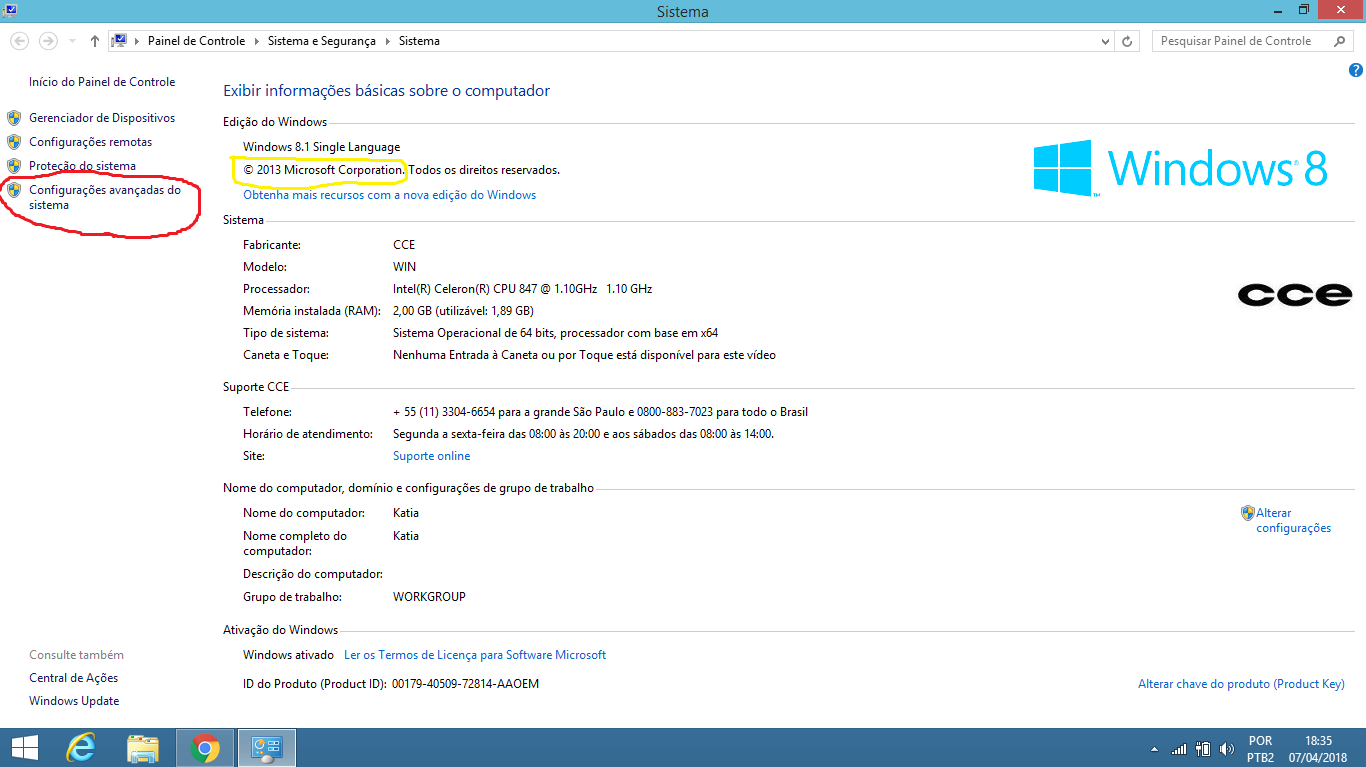The image size is (1366, 767).
Task: Open the taskbar clock showing 18:35
Action: [1319, 749]
